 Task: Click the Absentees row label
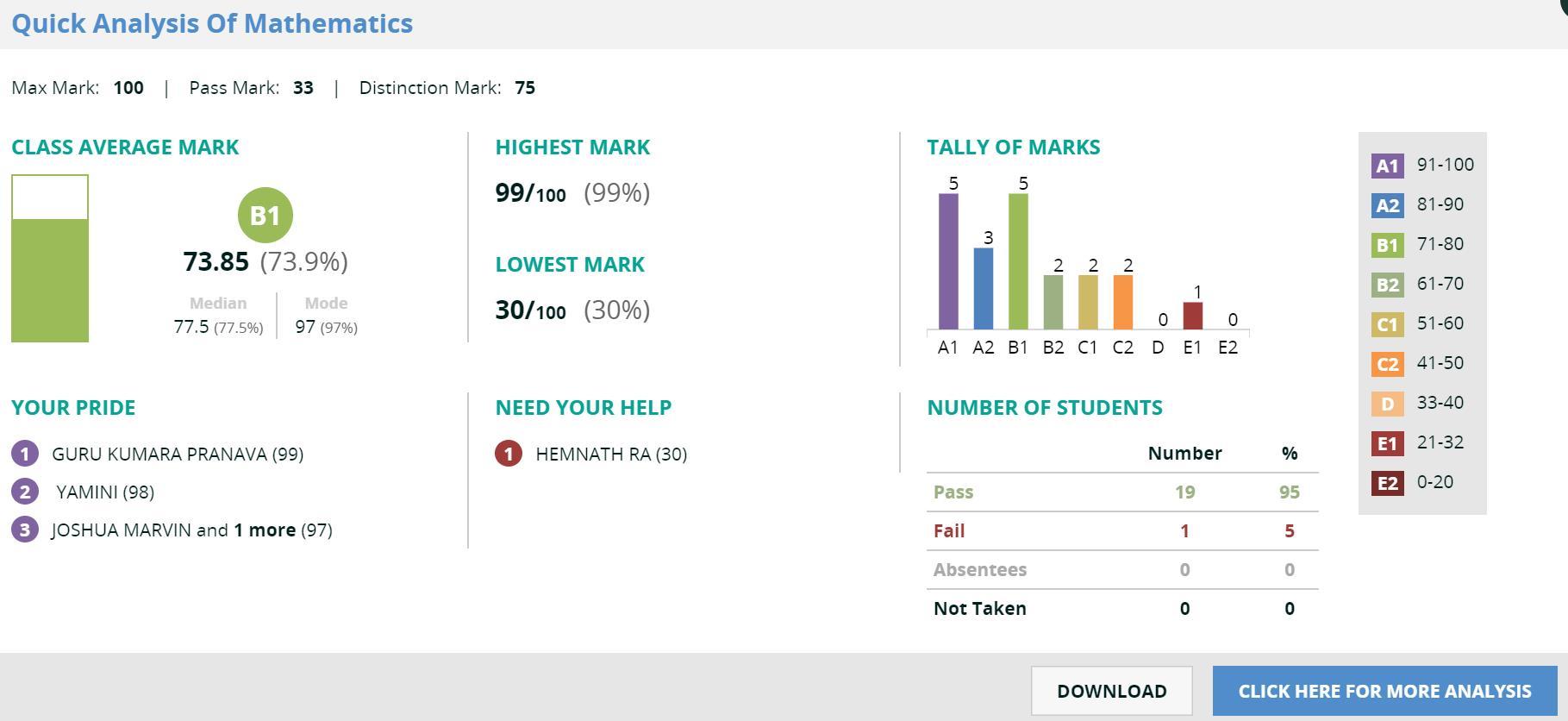coord(980,570)
